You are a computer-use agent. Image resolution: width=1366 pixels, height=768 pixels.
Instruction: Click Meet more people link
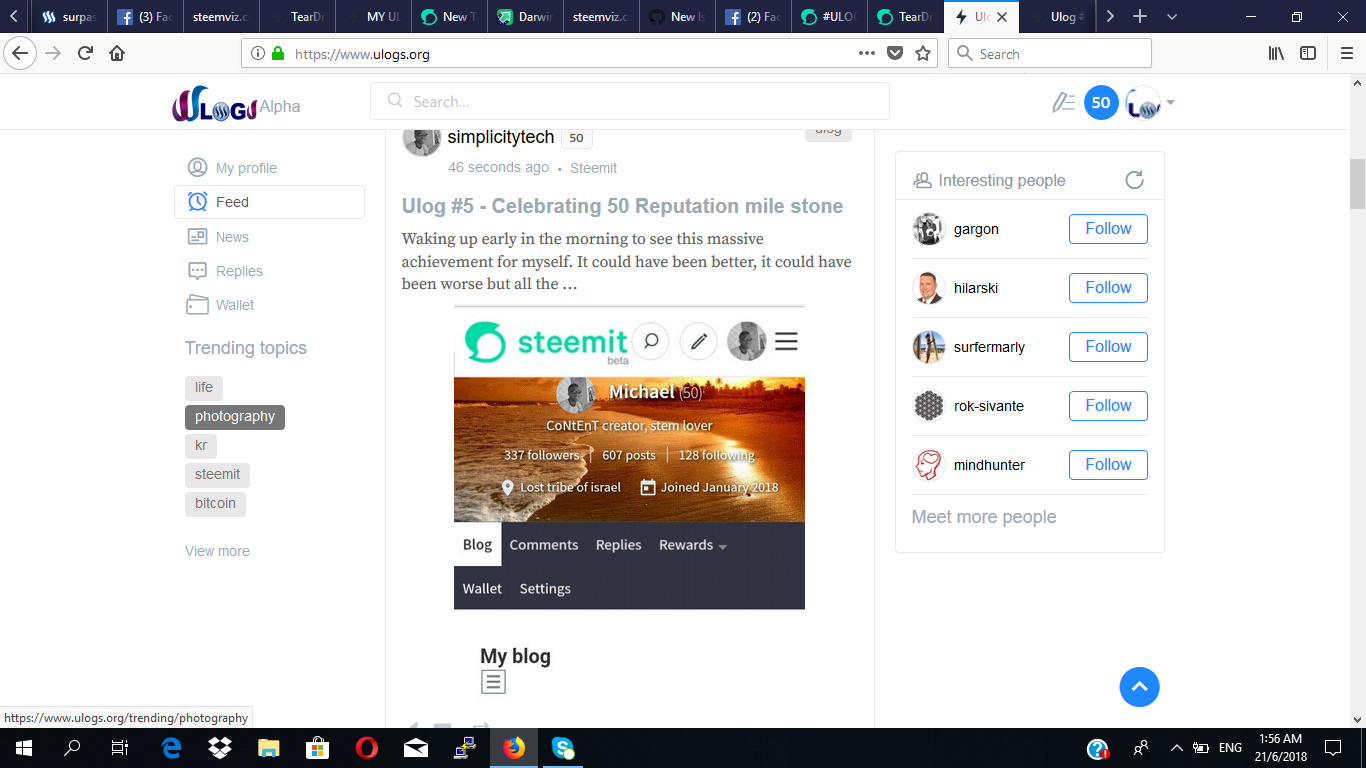[984, 517]
